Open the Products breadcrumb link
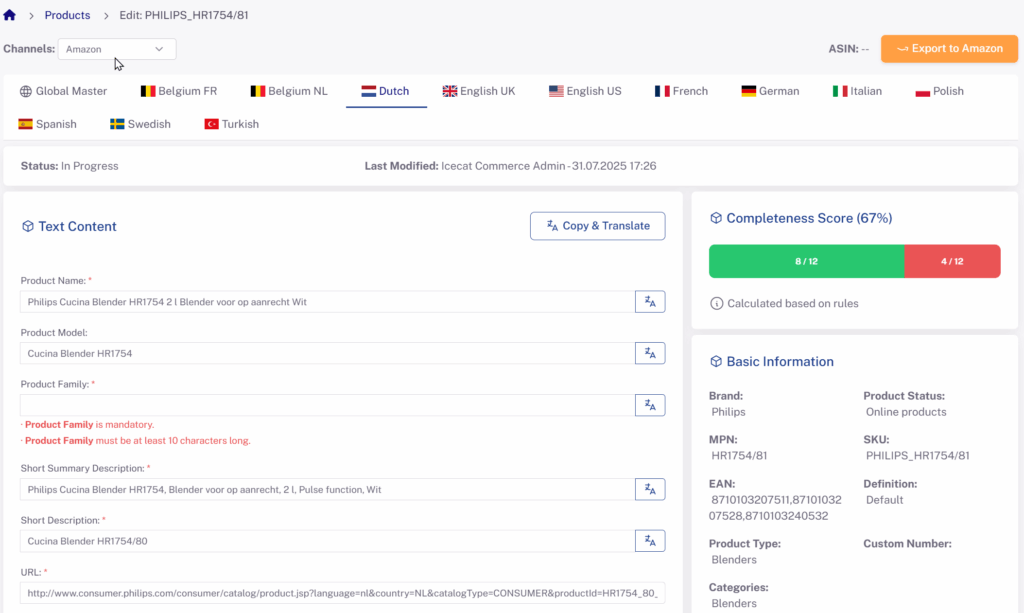The width and height of the screenshot is (1024, 613). (67, 15)
